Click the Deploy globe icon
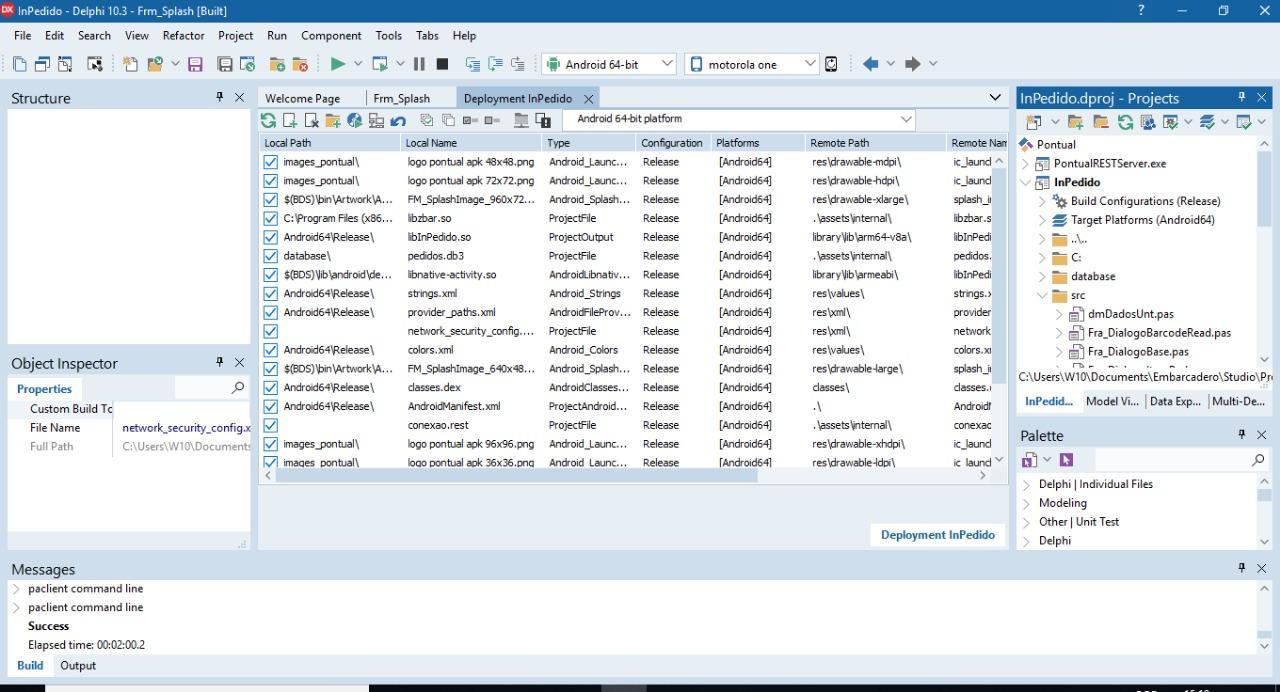The image size is (1280, 692). point(354,120)
